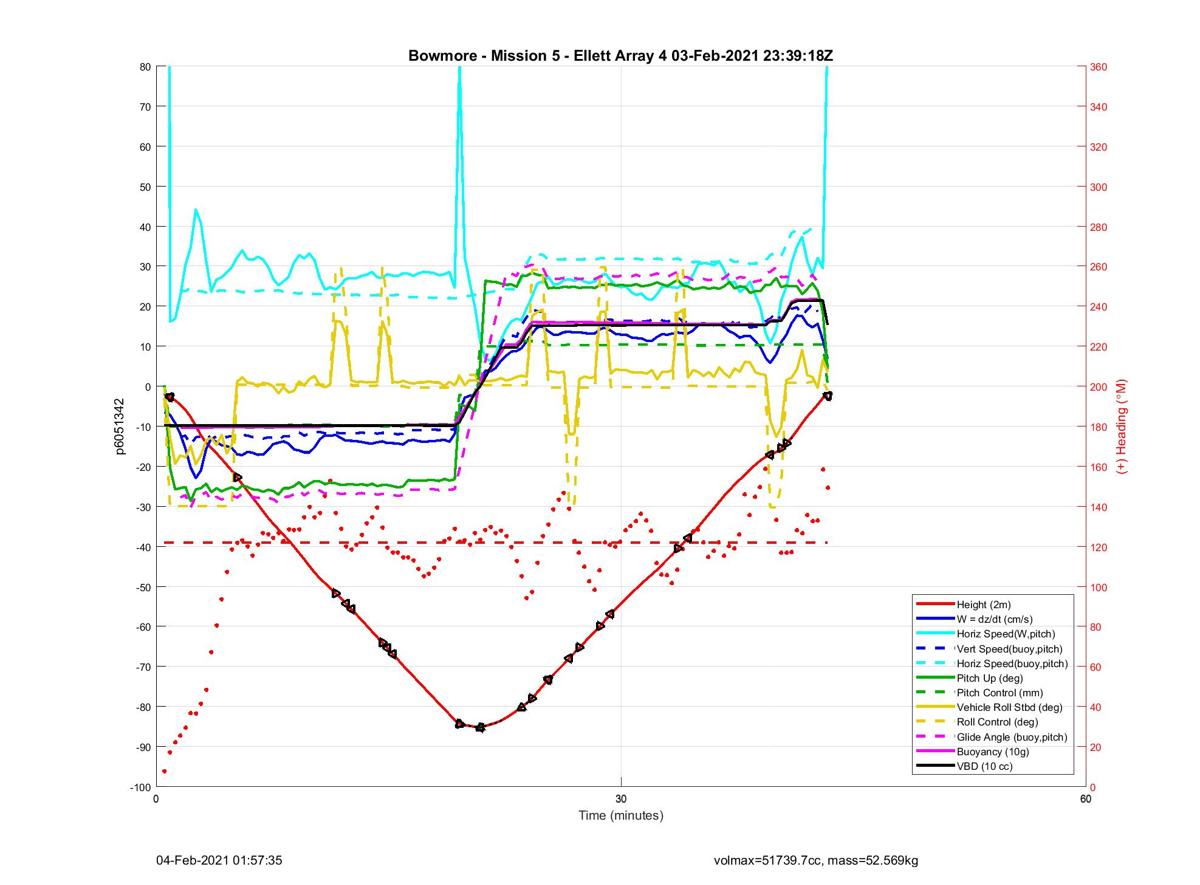
Task: Click the magenta dashed line sample for Glide Angle
Action: (934, 737)
